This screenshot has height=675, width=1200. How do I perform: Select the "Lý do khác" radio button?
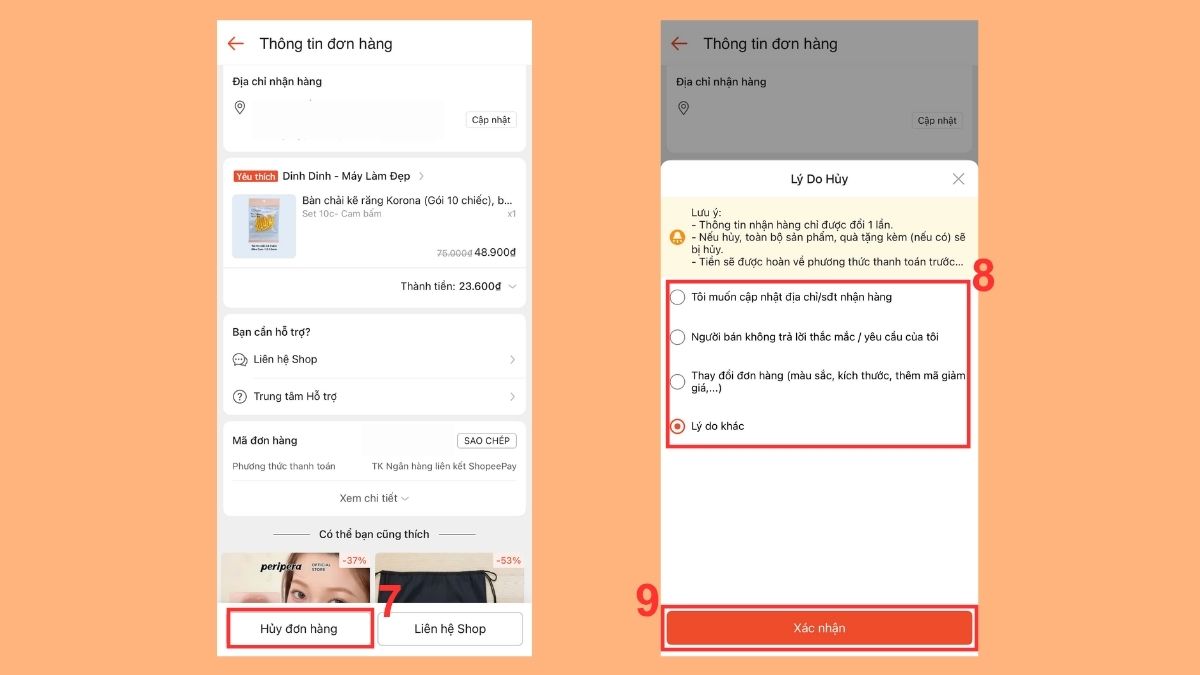(678, 426)
